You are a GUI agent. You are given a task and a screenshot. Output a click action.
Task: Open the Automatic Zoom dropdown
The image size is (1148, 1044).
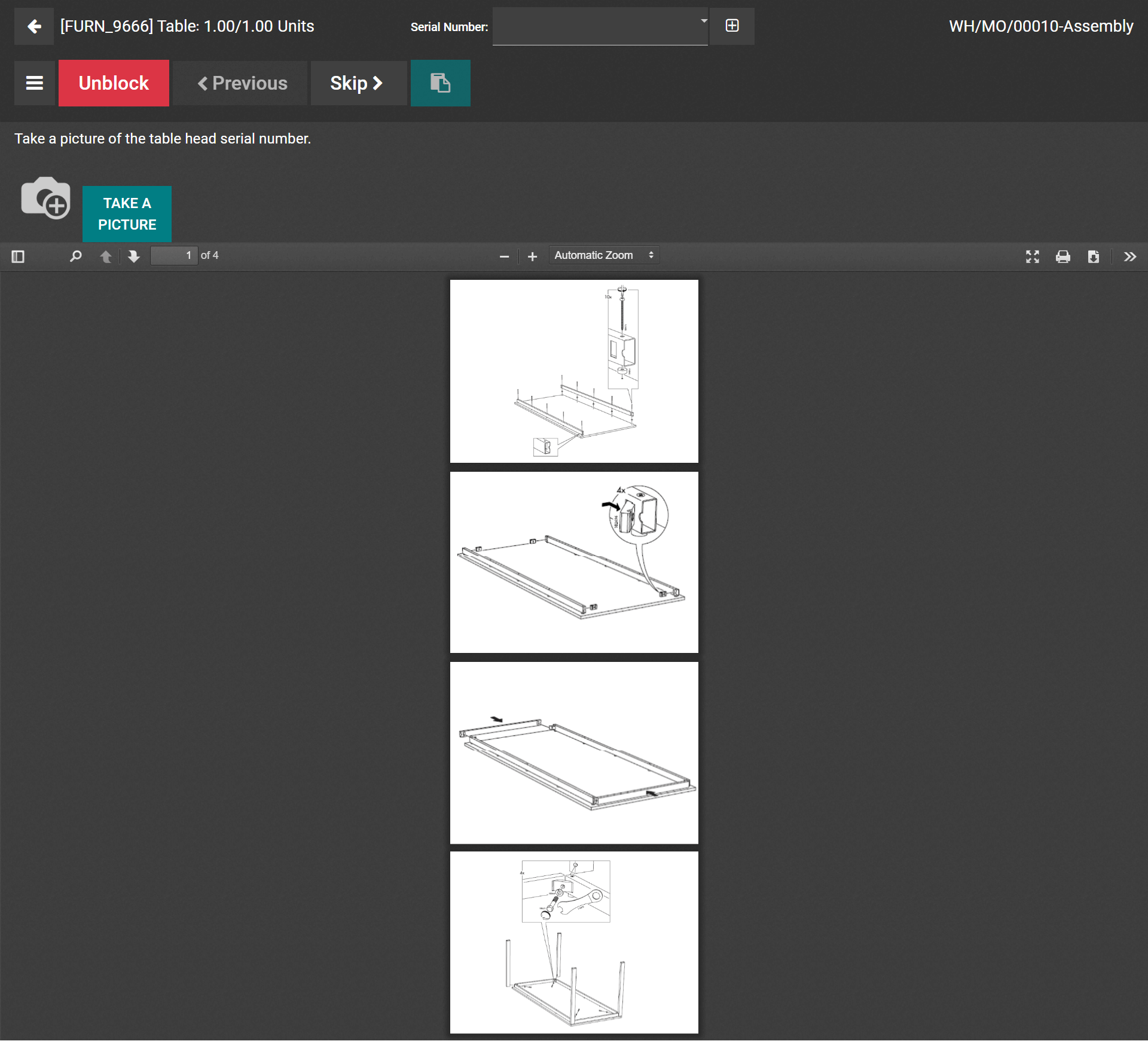click(x=604, y=255)
